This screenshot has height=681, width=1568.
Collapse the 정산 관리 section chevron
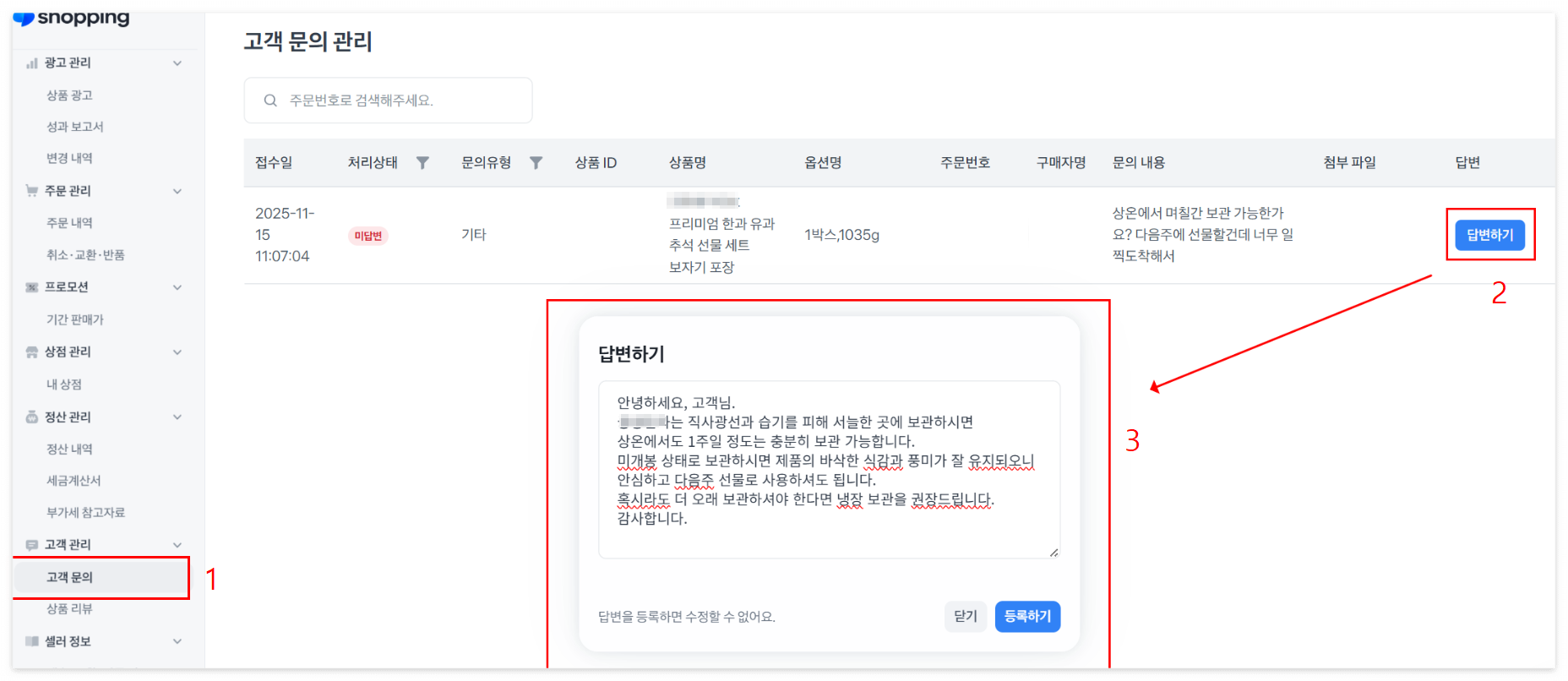[x=177, y=417]
